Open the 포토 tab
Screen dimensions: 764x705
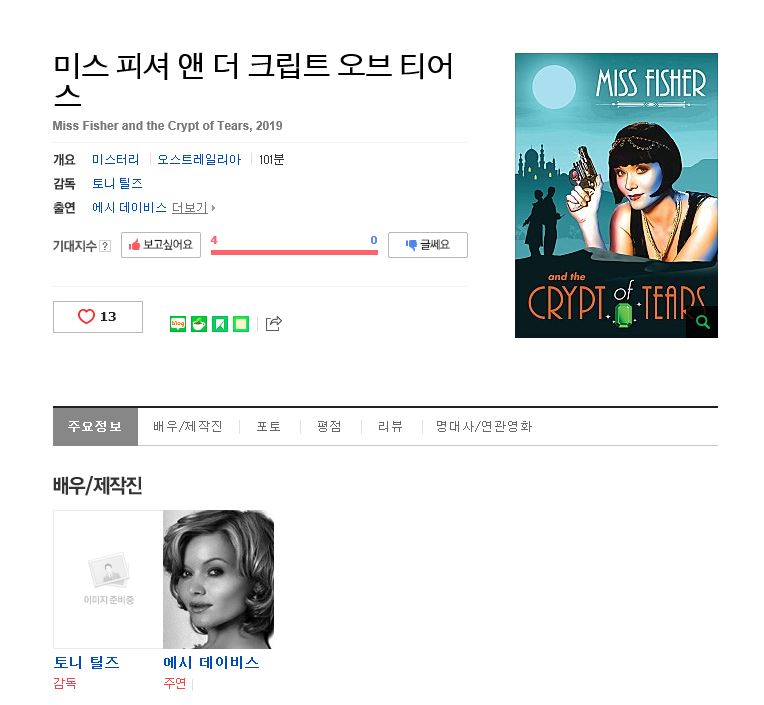pos(268,426)
